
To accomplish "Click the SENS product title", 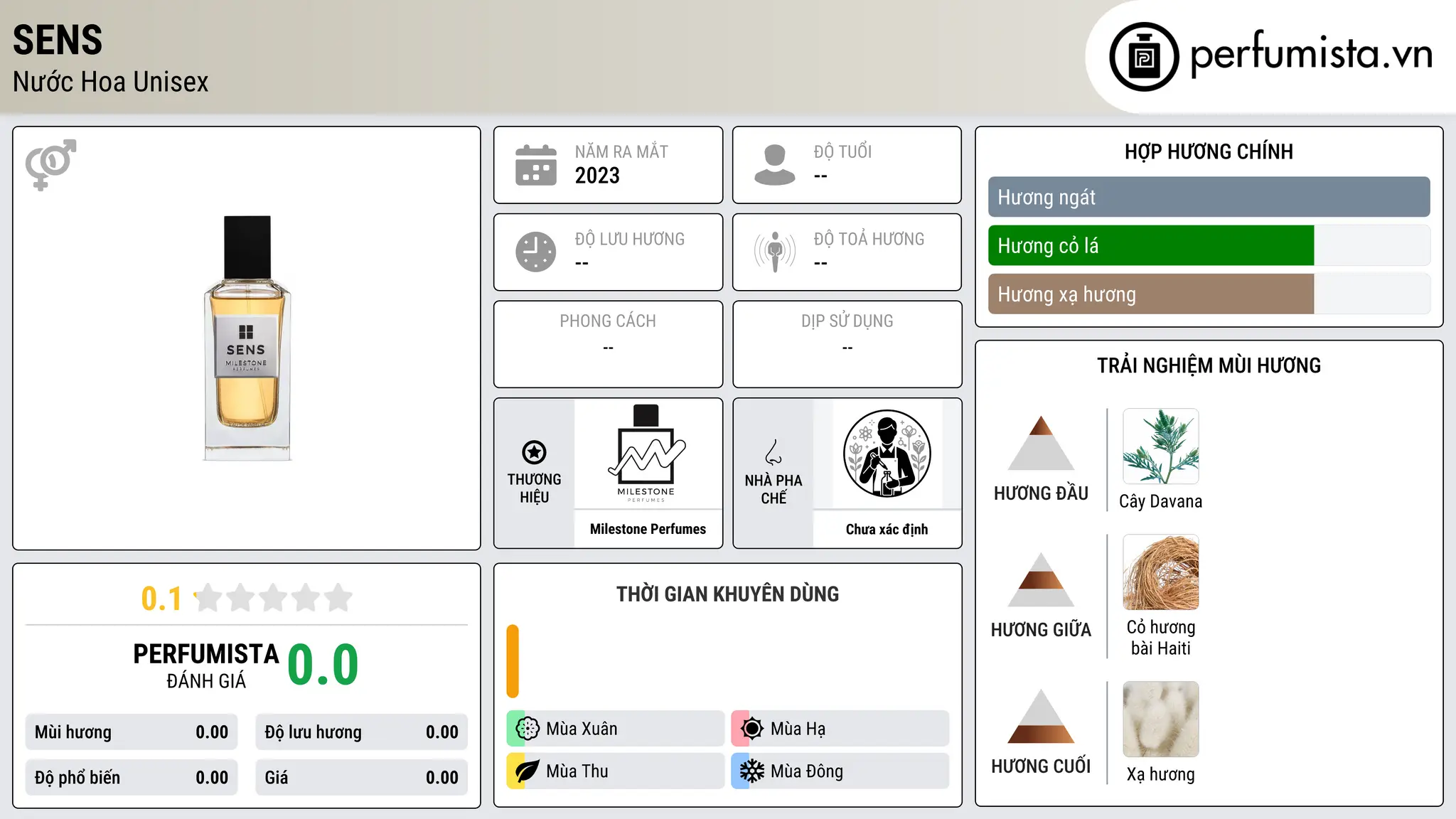I will pos(58,40).
